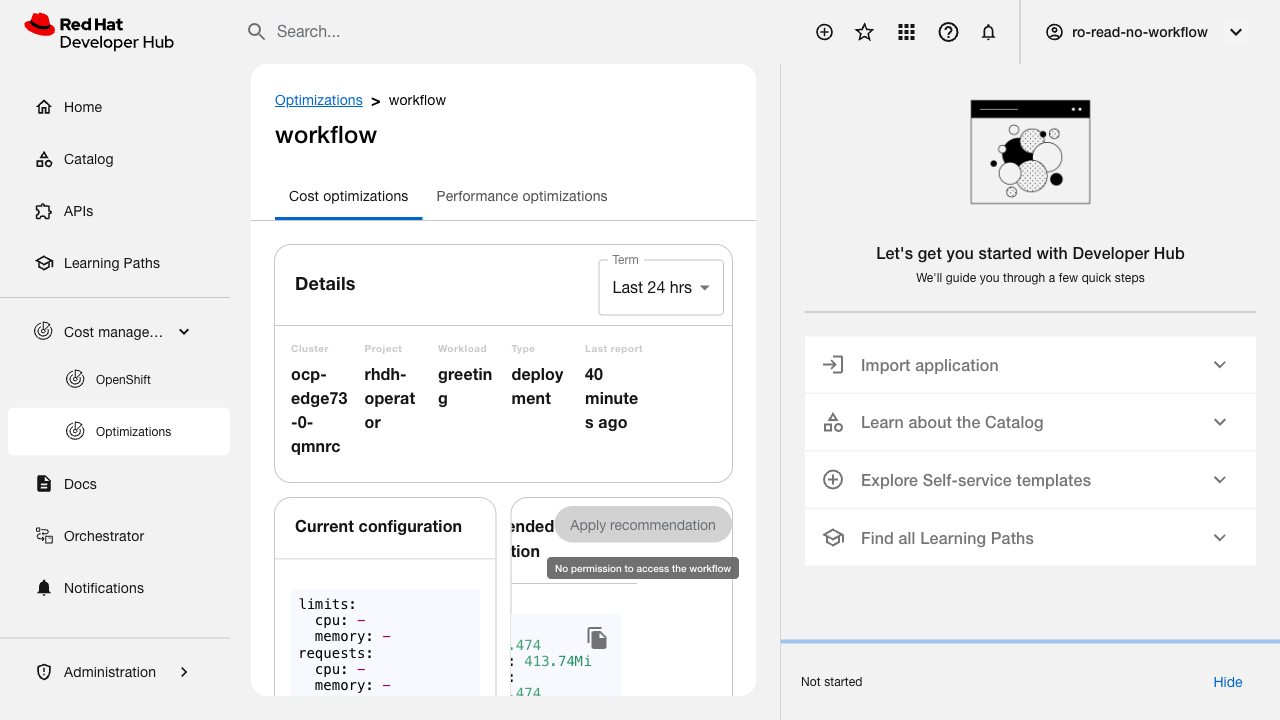Click the Docs document icon

[x=44, y=484]
